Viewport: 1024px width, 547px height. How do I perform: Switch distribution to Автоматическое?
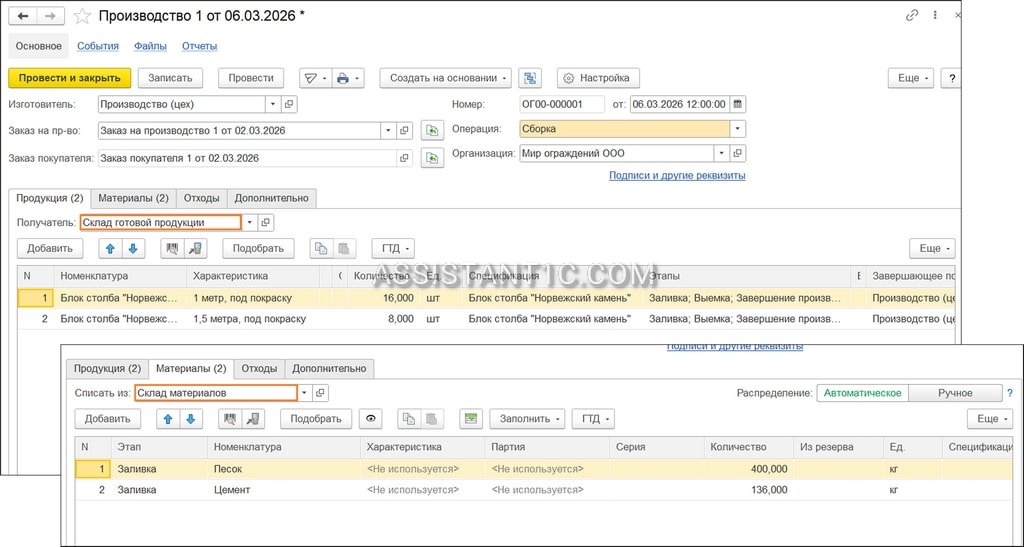[x=863, y=393]
